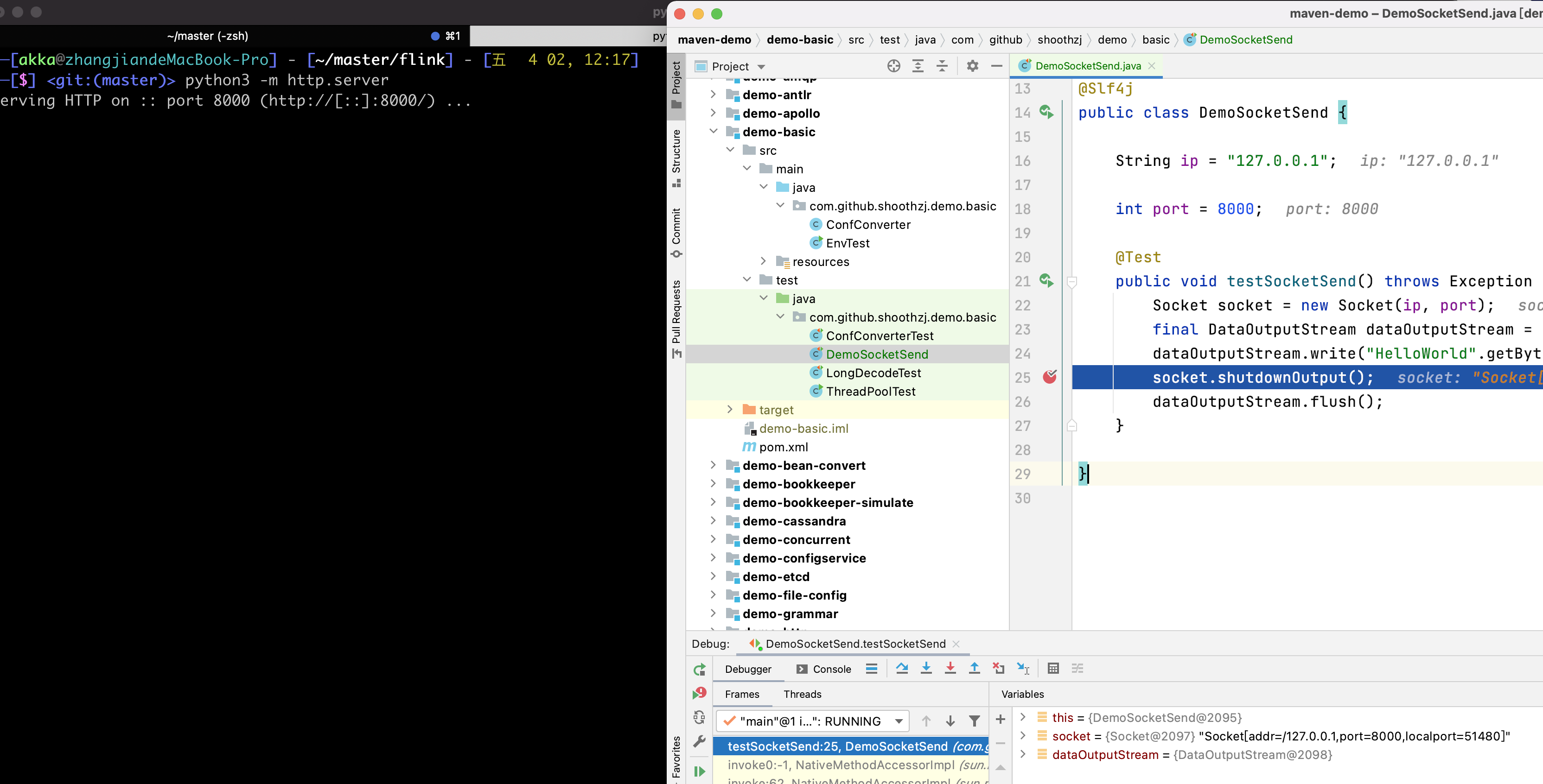Click the Resume Program green icon
Screen dimensions: 1543x784
[x=699, y=771]
